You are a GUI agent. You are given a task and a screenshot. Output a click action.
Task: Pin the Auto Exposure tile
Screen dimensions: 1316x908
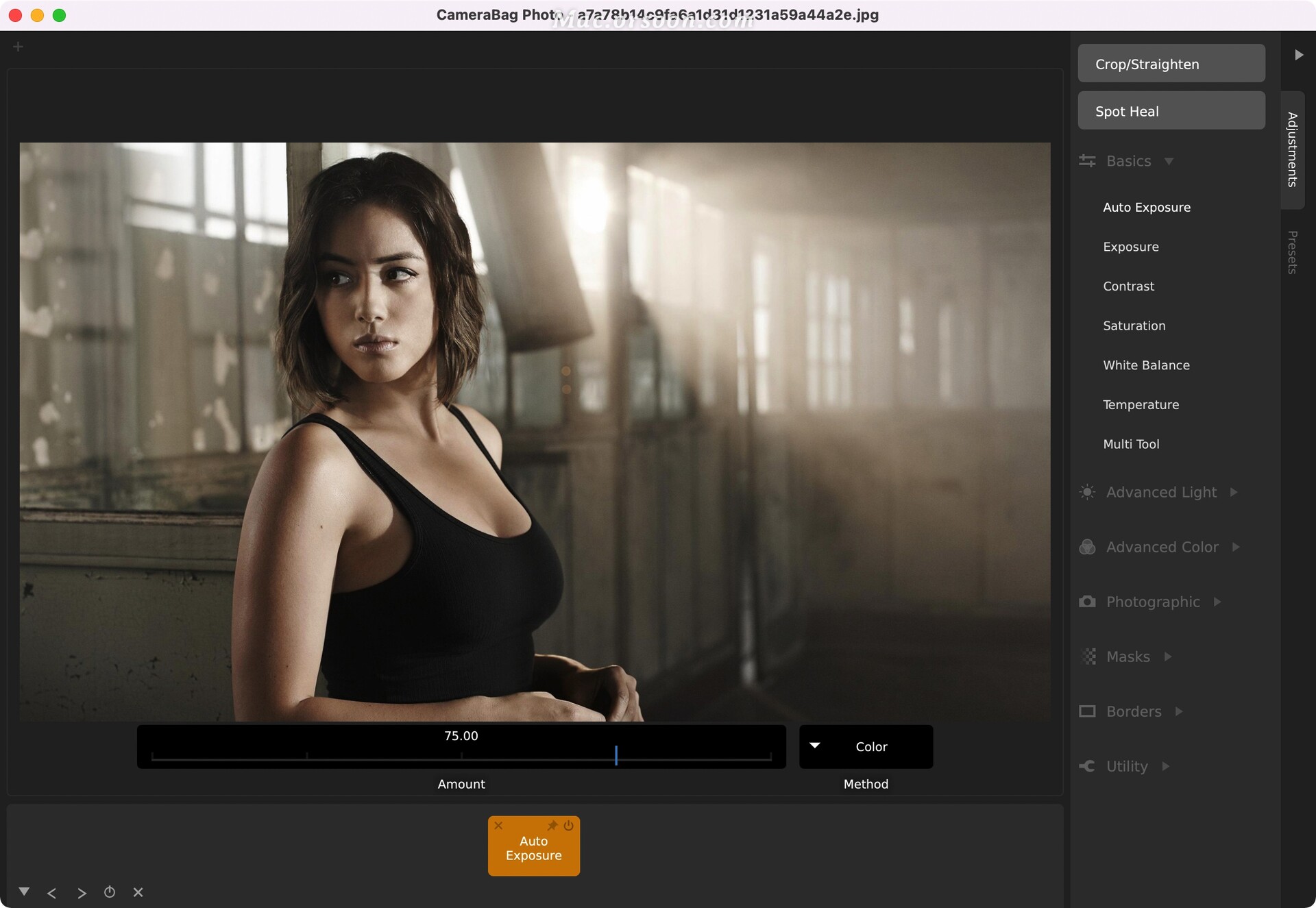(552, 826)
